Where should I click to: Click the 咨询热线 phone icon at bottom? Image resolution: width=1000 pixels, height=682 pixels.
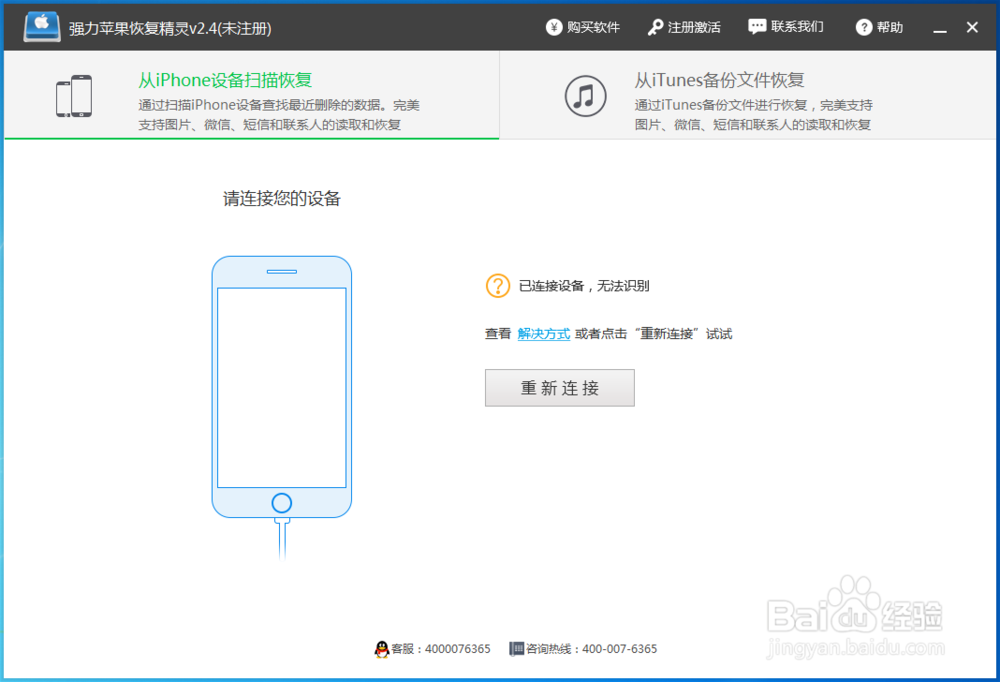(514, 648)
